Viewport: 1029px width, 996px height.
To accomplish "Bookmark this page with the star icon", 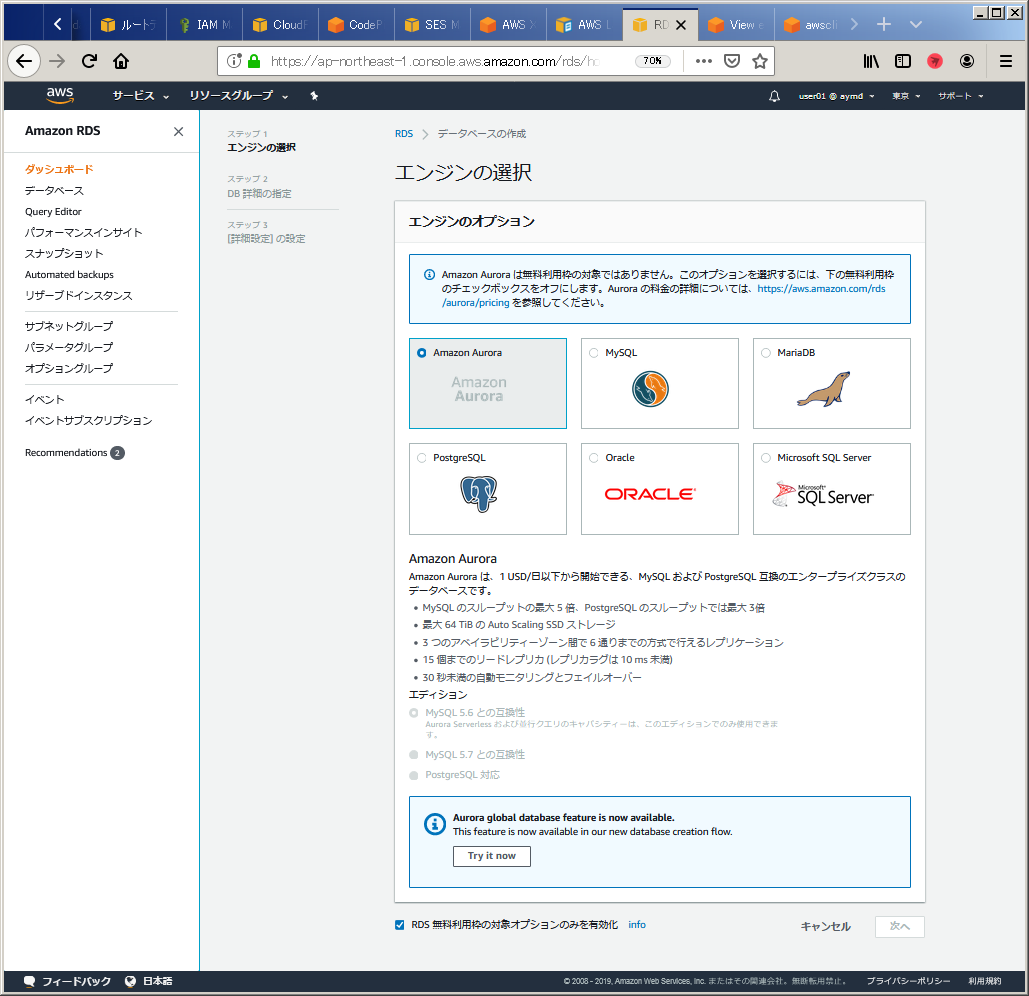I will point(760,61).
